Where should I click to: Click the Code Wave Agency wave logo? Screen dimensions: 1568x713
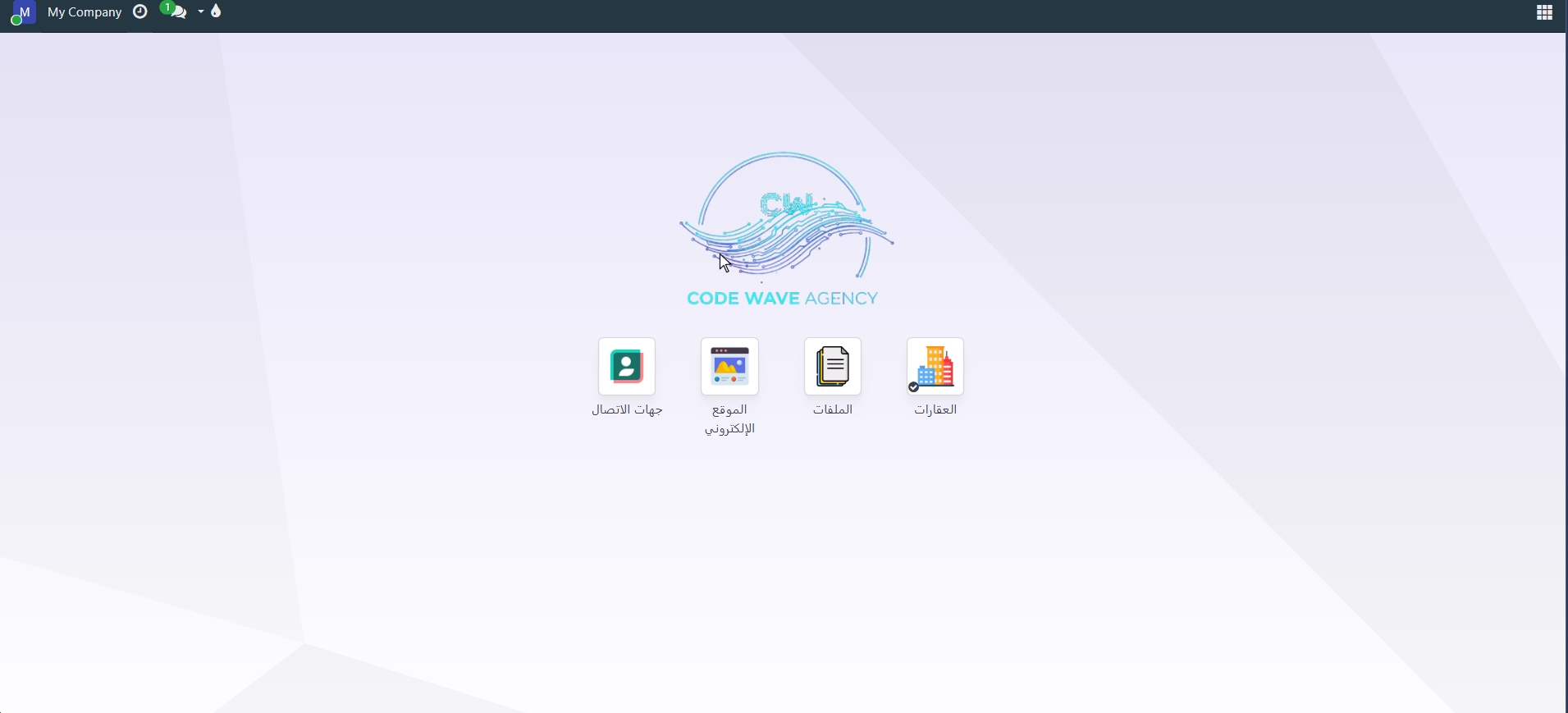click(785, 217)
